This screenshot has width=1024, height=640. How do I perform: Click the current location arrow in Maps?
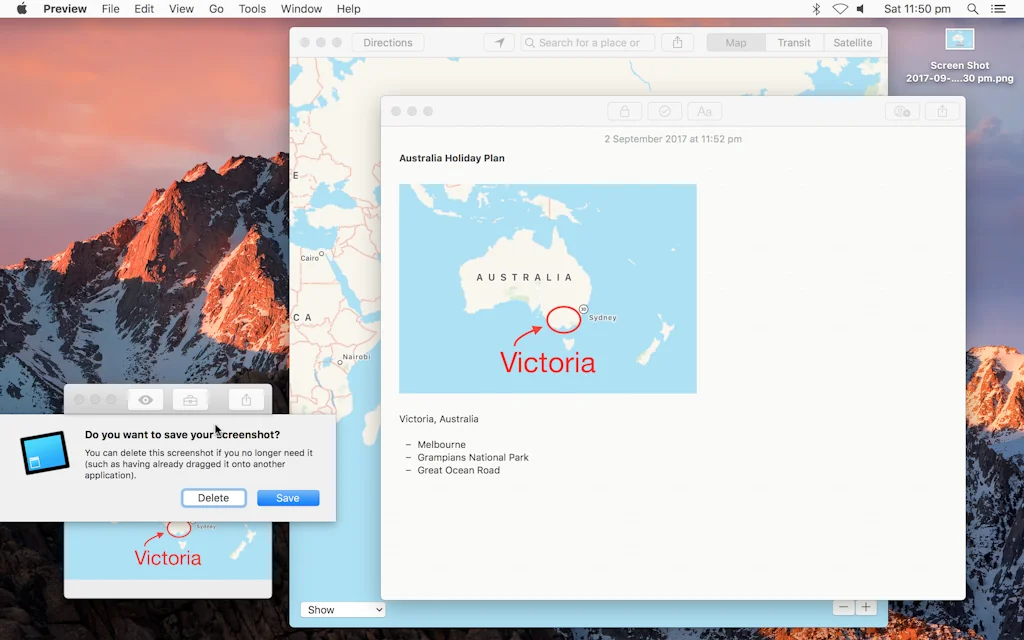(x=499, y=43)
